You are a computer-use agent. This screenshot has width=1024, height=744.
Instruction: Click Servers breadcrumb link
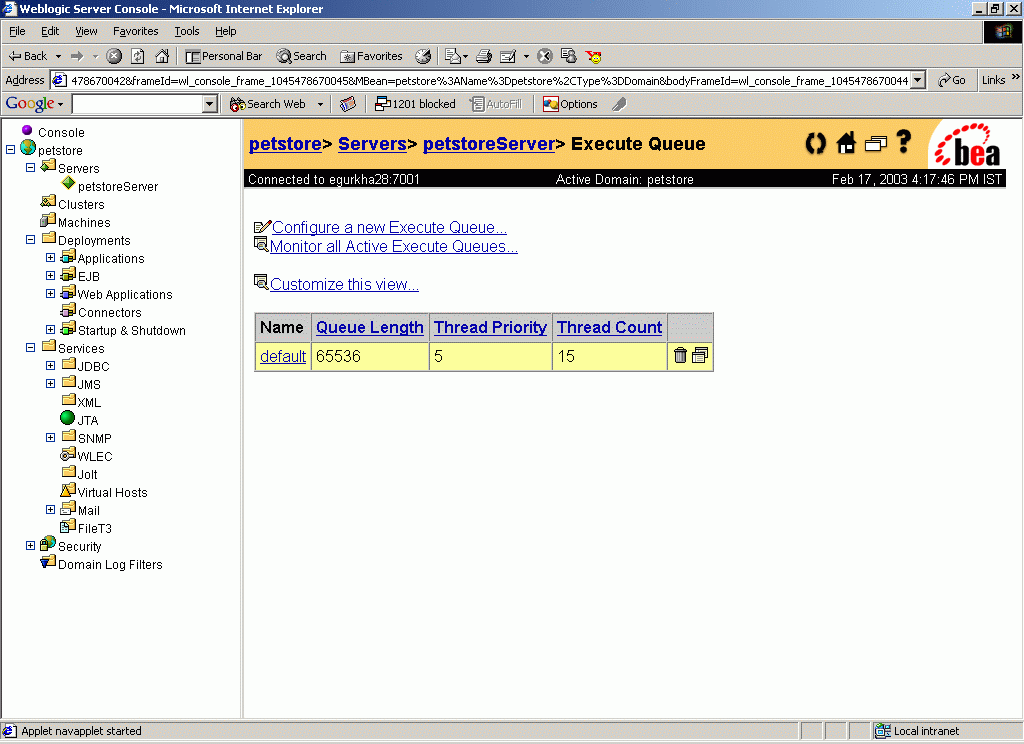[372, 144]
